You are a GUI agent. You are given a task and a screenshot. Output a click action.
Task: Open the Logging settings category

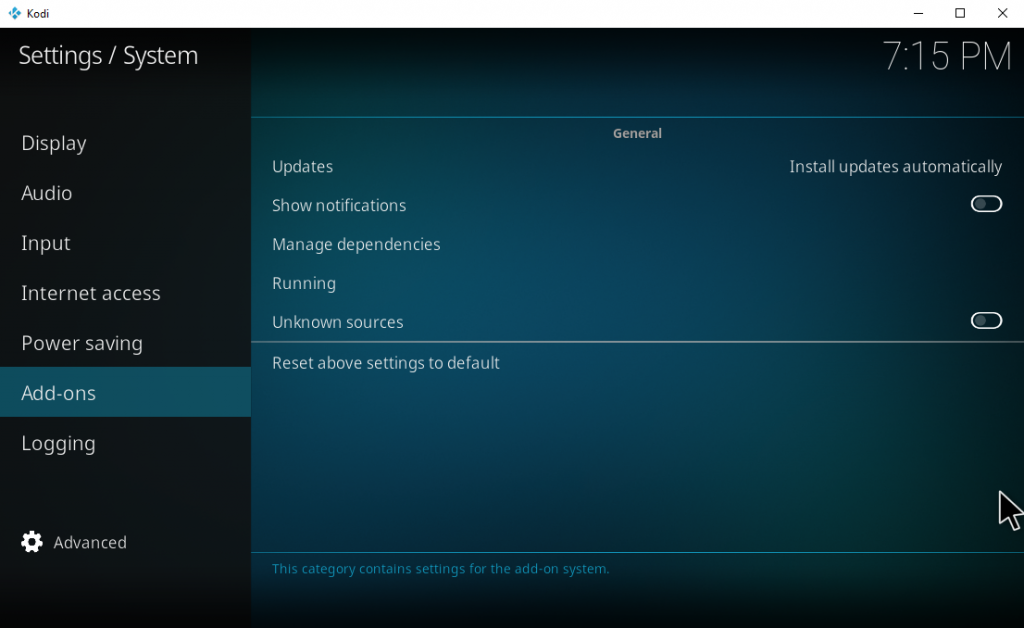coord(58,443)
